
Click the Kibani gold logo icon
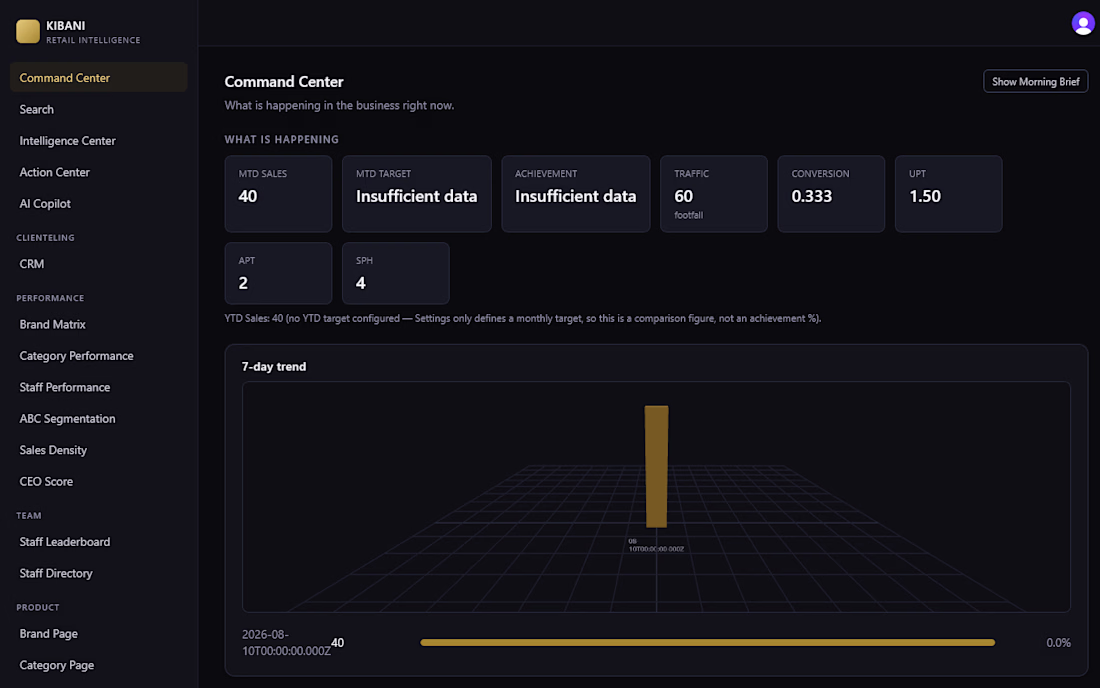pos(28,32)
